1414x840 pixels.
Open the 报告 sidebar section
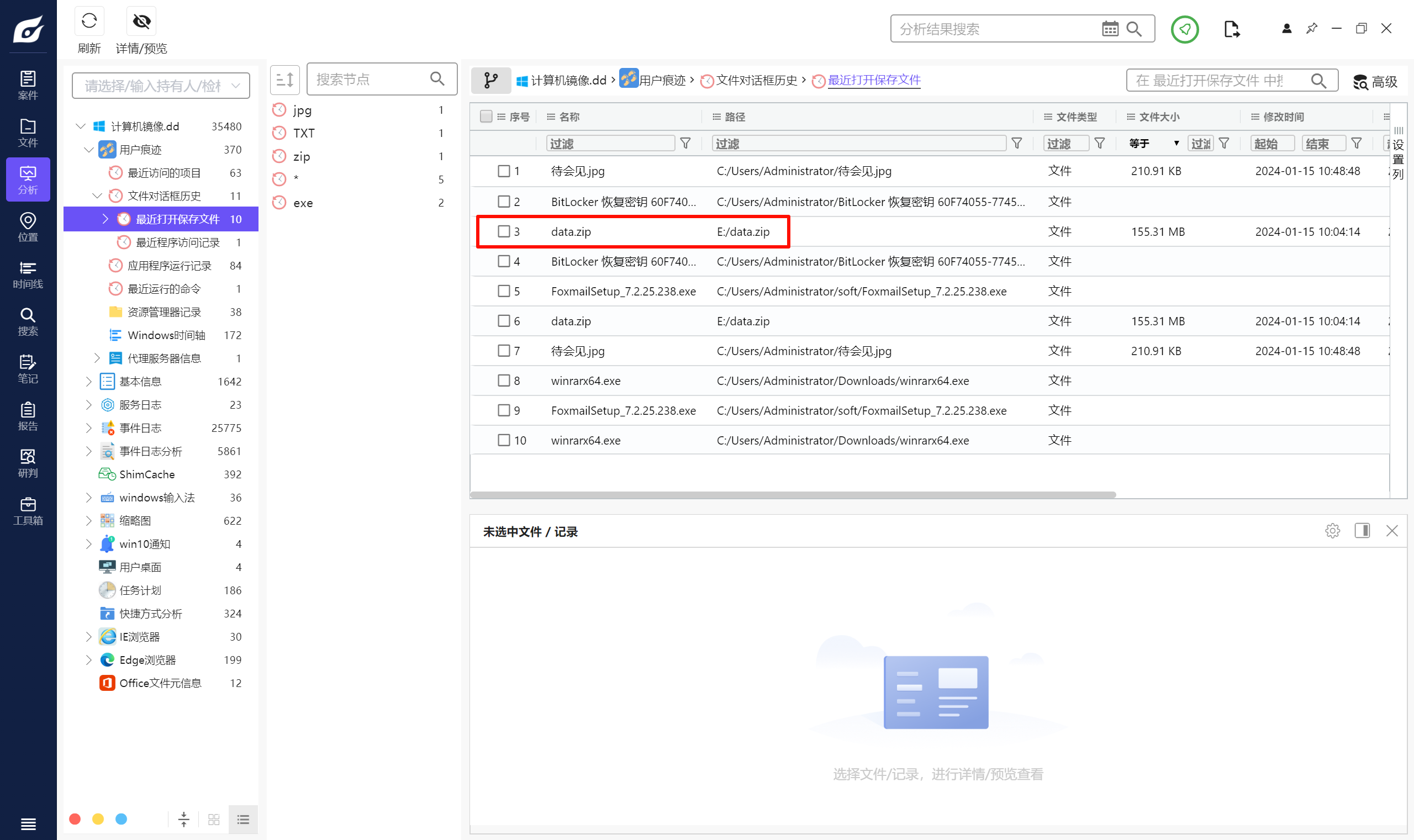[28, 416]
